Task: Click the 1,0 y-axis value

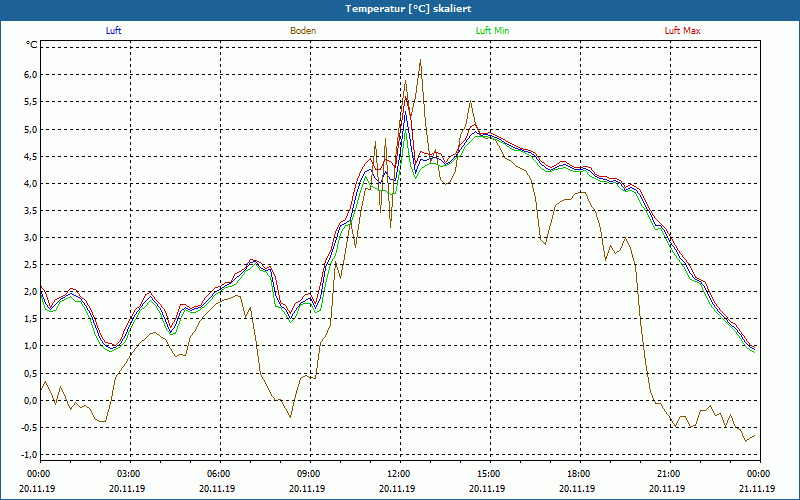Action: 31,346
